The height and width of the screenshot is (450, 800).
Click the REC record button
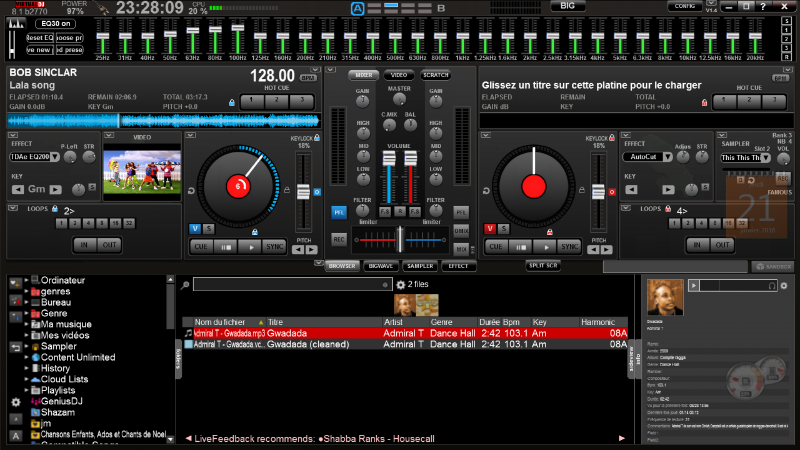pos(339,239)
